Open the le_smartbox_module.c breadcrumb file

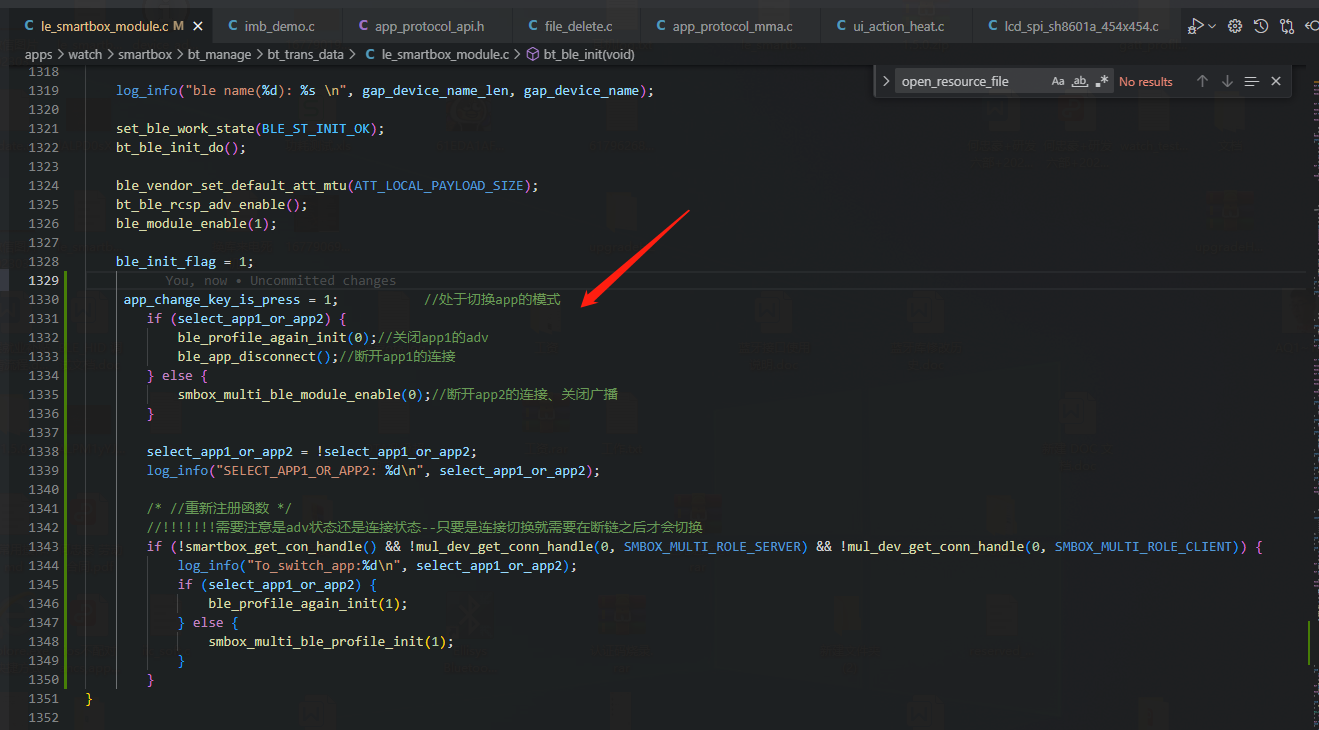pyautogui.click(x=436, y=54)
